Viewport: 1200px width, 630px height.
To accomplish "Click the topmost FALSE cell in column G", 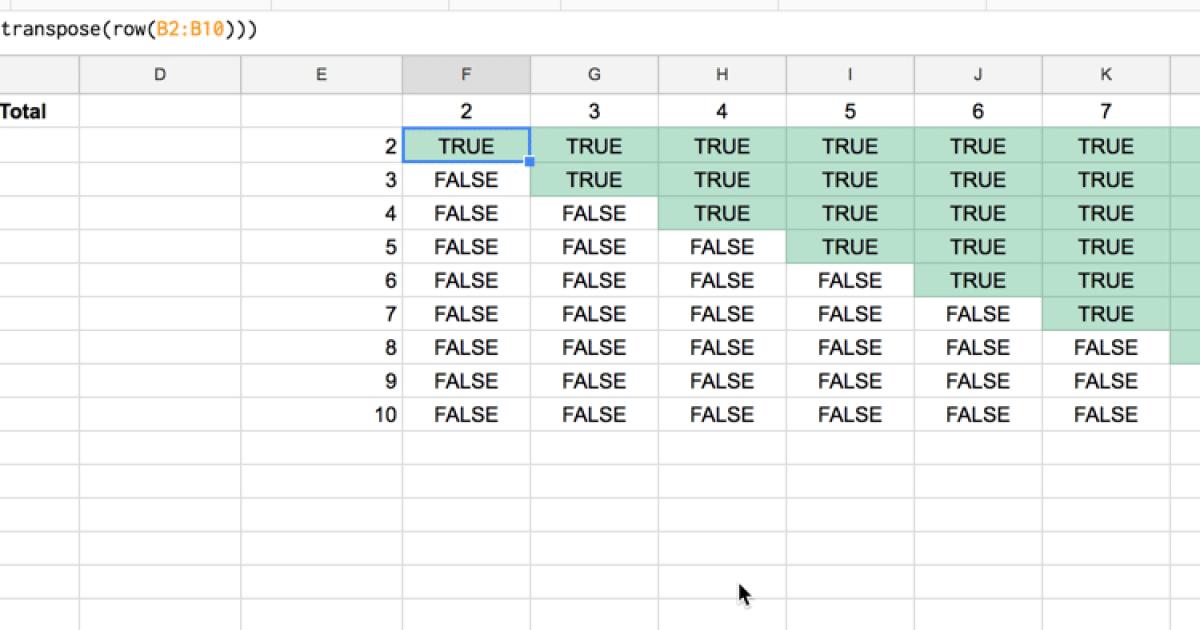I will [x=594, y=214].
